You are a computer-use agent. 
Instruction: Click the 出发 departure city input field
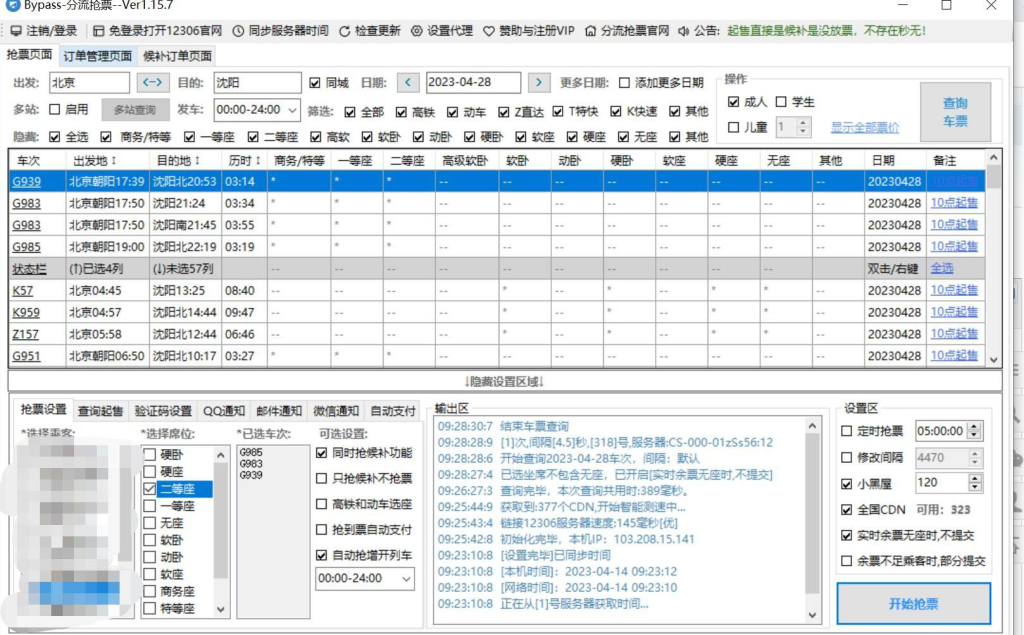click(88, 82)
